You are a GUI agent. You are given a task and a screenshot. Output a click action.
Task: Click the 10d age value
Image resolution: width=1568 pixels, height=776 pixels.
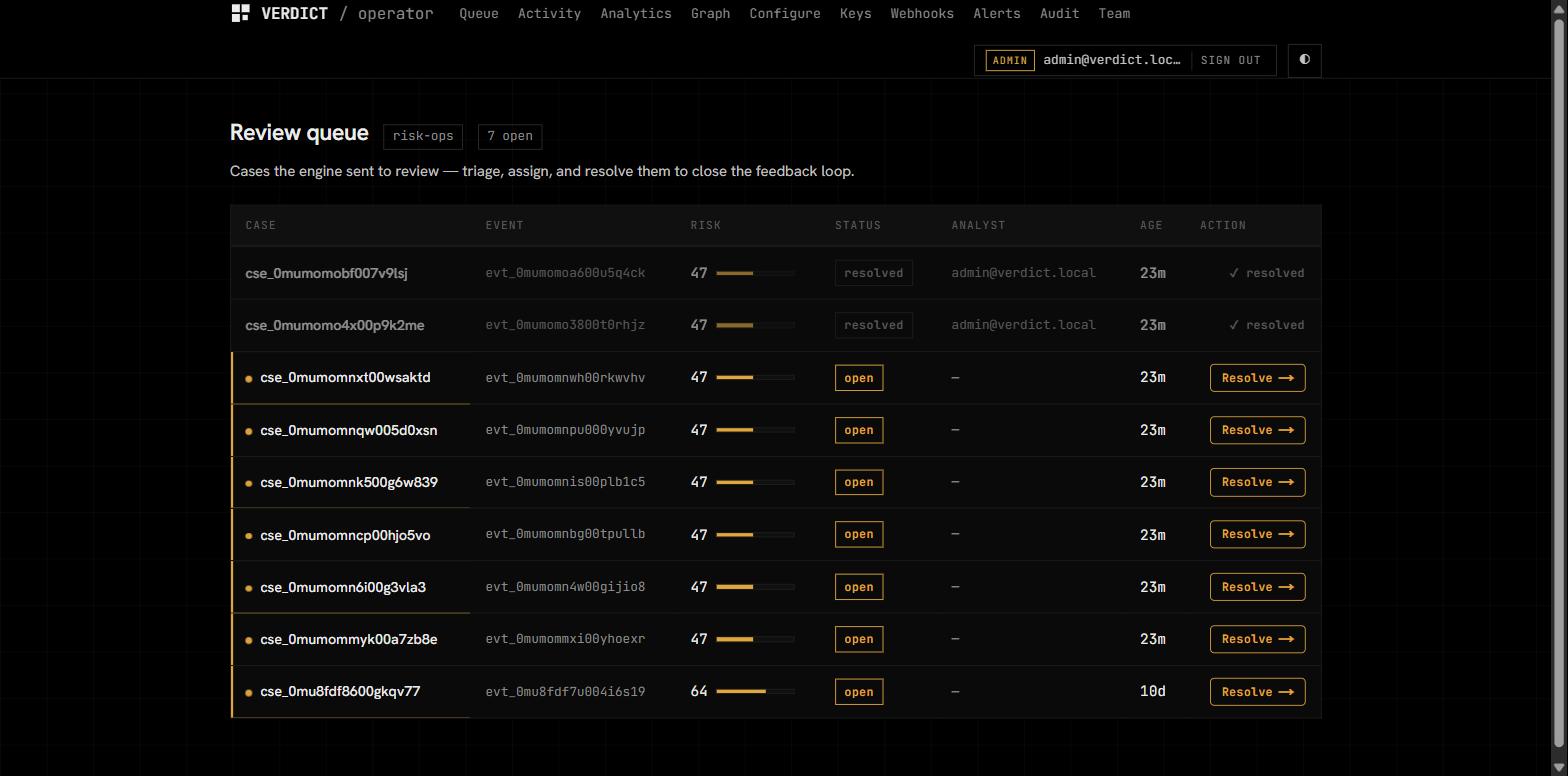coord(1152,691)
